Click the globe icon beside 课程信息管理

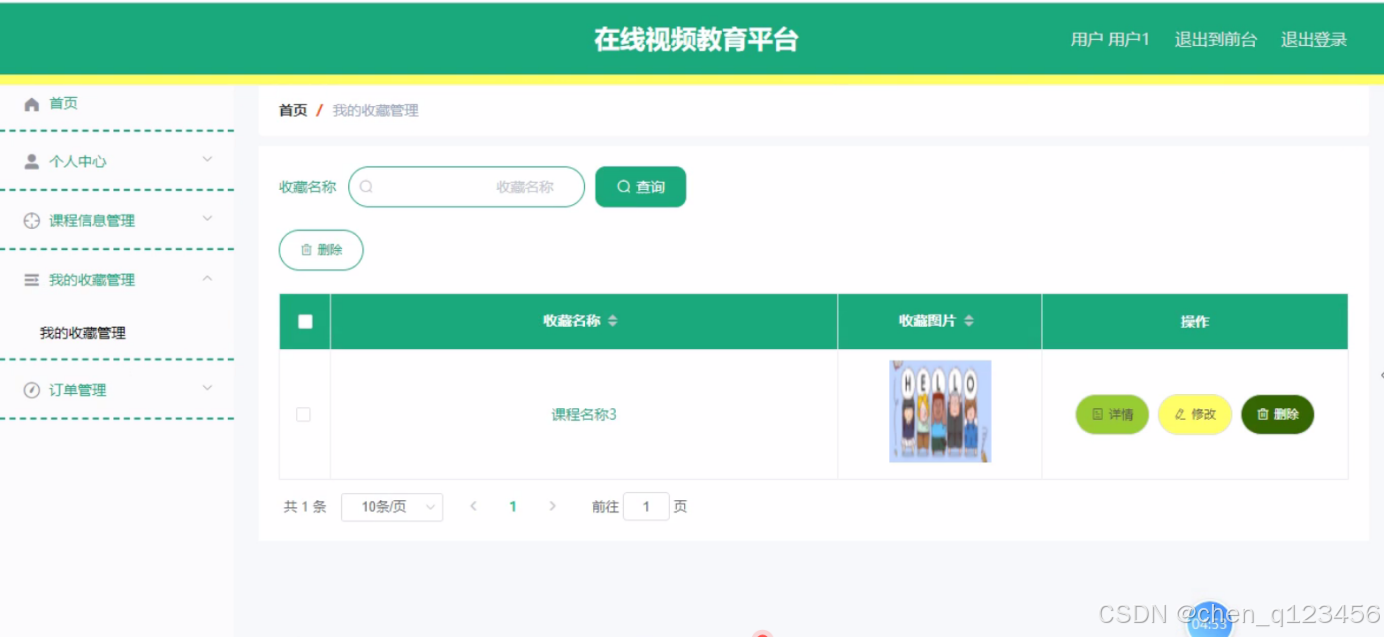click(31, 220)
